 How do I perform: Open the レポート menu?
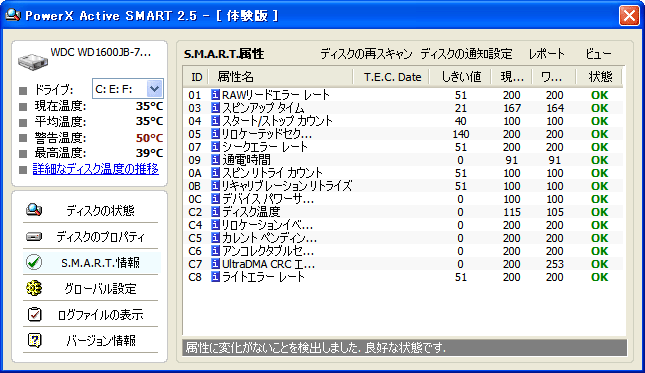[546, 54]
